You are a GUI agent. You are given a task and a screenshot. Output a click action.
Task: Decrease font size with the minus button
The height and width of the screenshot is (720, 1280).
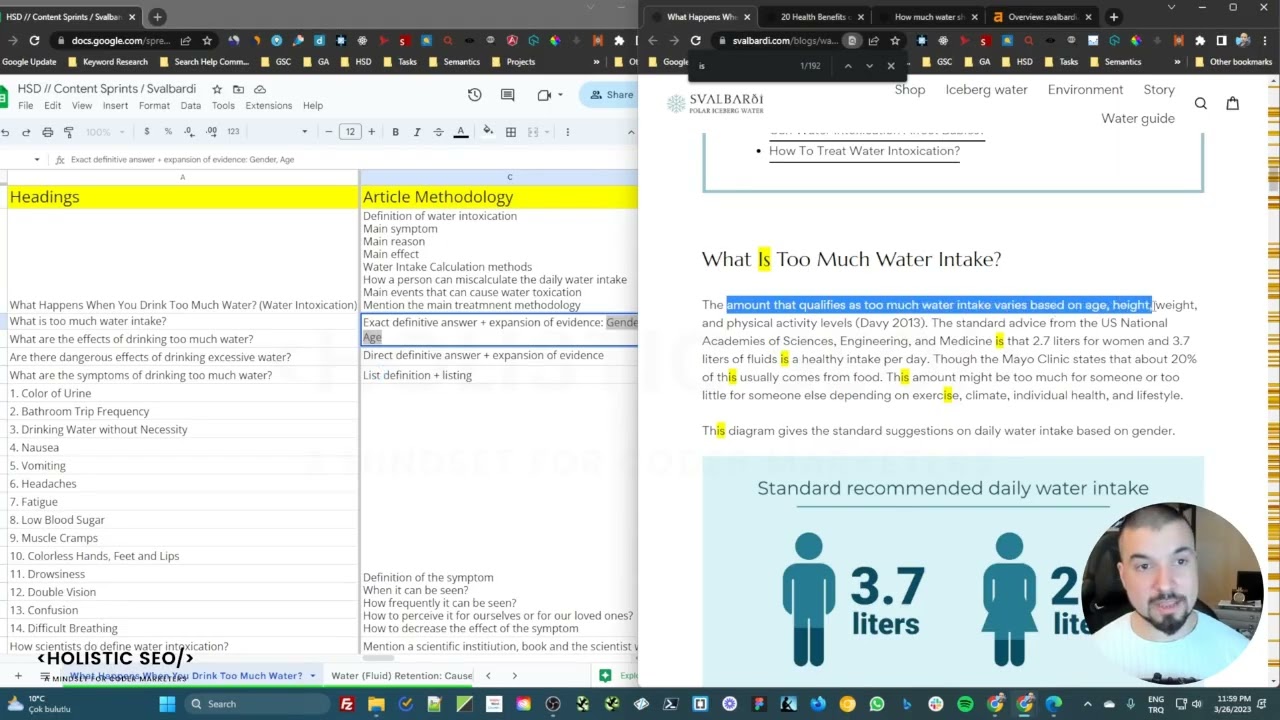click(328, 132)
